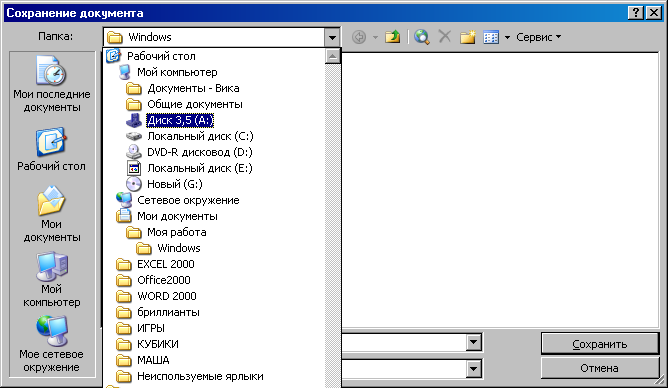668x388 pixels.
Task: Click the Сохранить button
Action: point(600,344)
